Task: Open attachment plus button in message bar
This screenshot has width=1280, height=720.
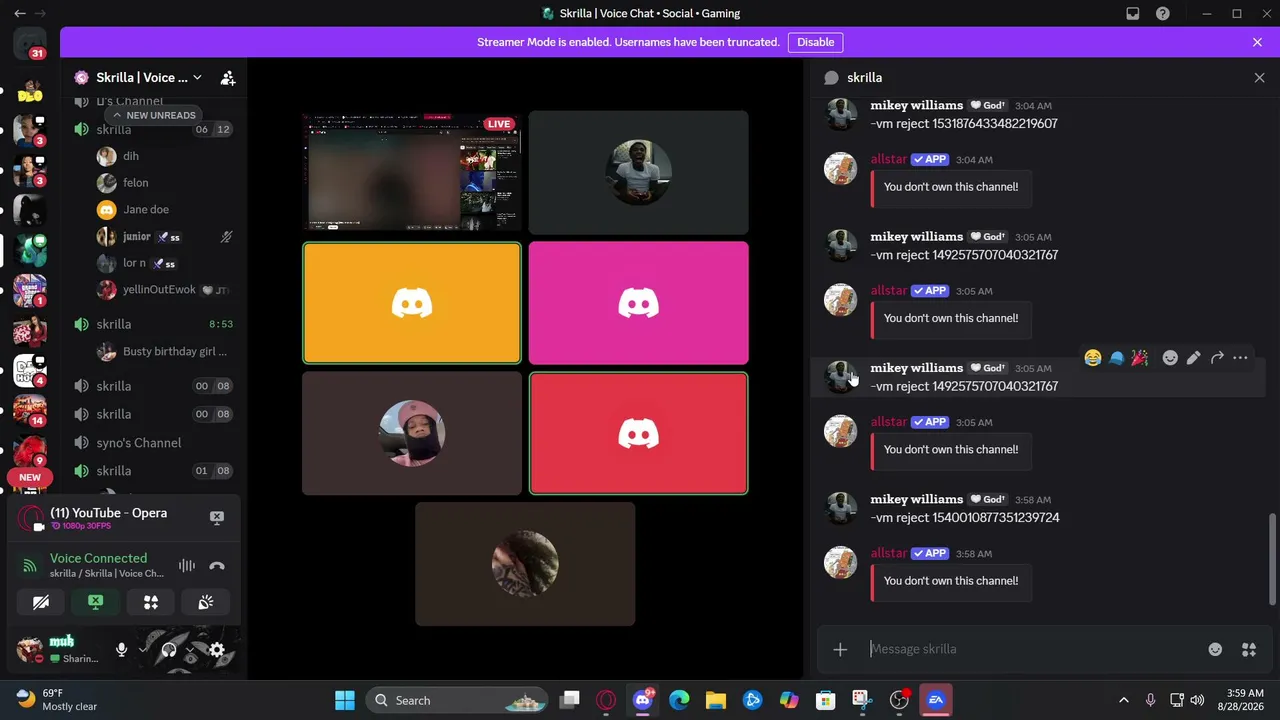Action: click(840, 650)
